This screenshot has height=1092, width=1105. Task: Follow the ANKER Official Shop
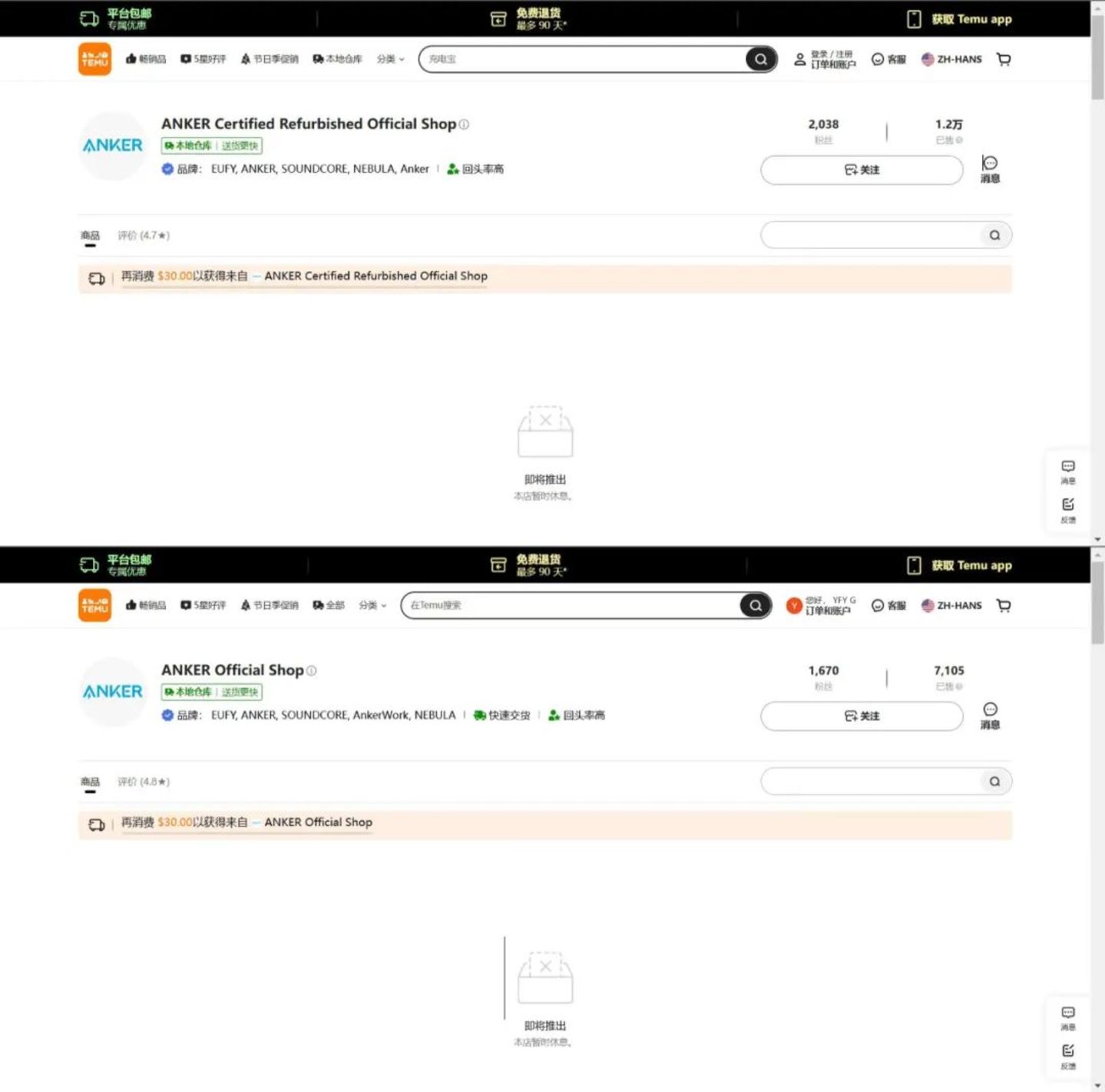tap(862, 716)
